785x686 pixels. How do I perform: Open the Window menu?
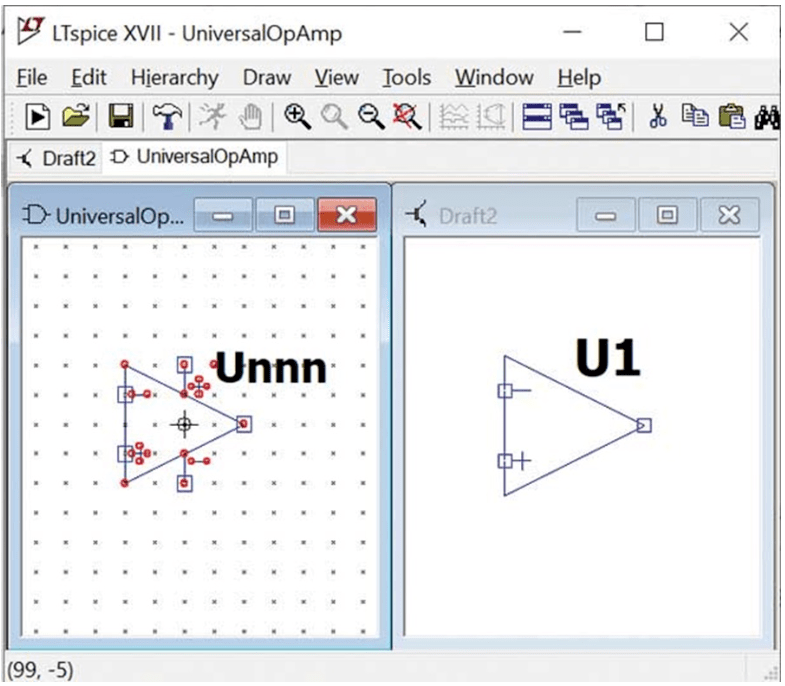pyautogui.click(x=494, y=78)
